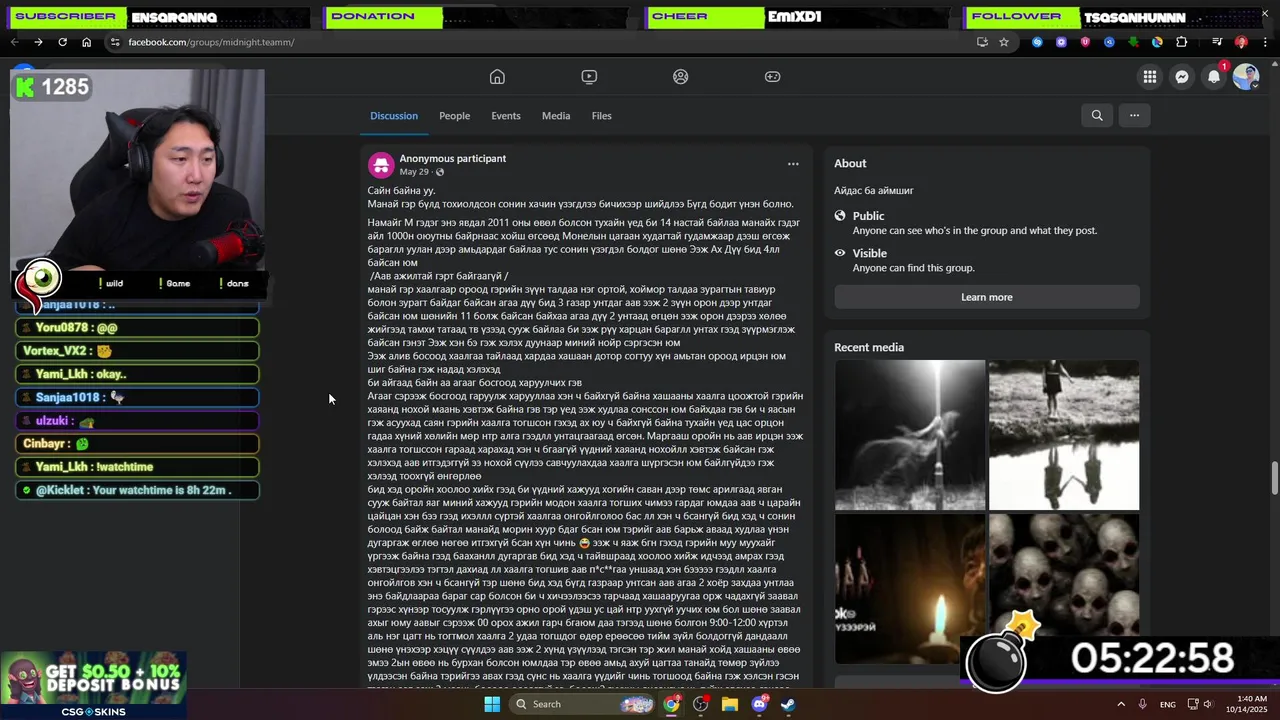The image size is (1280, 720).
Task: Open the Facebook Menu grid icon
Action: [x=1150, y=77]
